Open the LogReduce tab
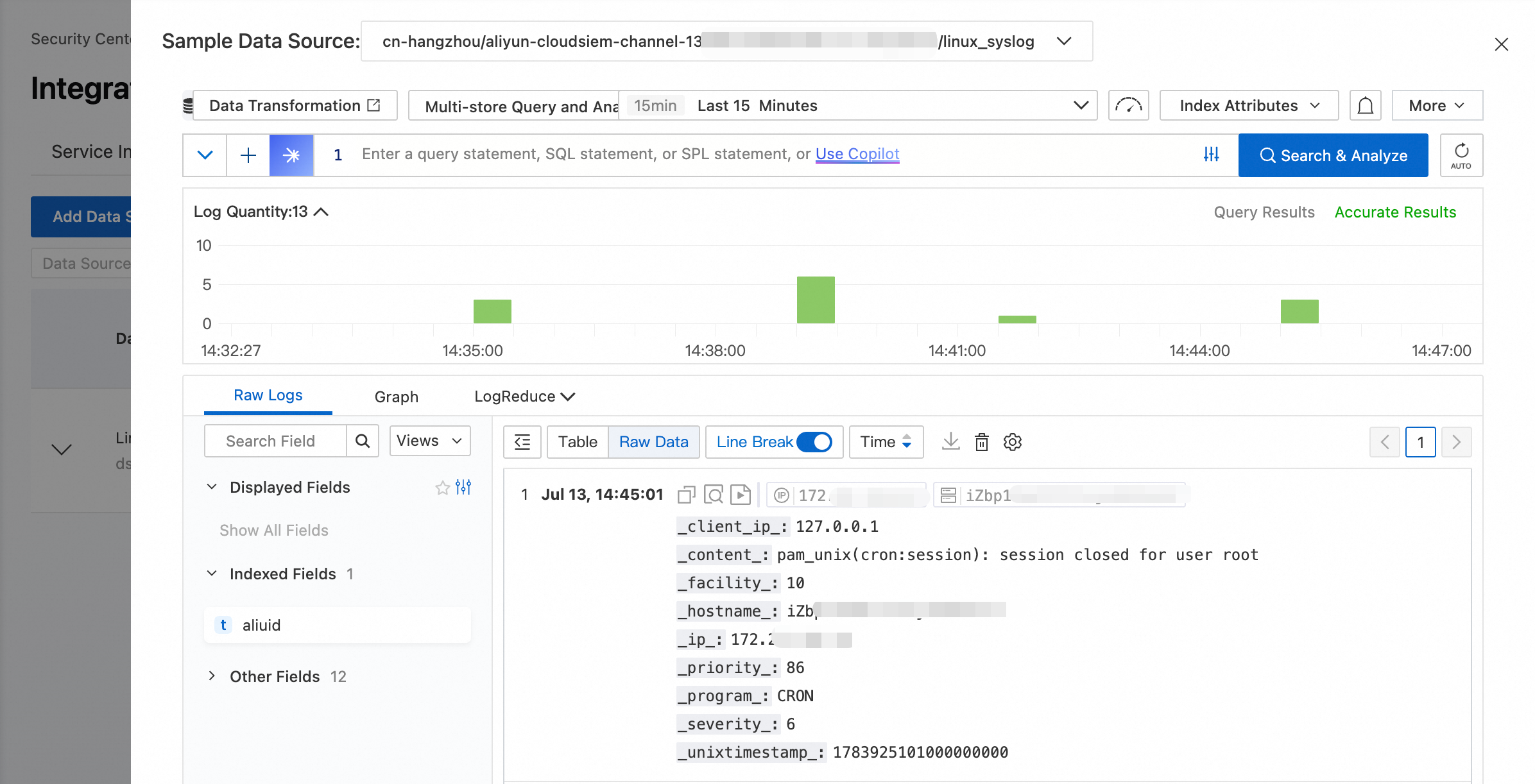 click(x=524, y=396)
